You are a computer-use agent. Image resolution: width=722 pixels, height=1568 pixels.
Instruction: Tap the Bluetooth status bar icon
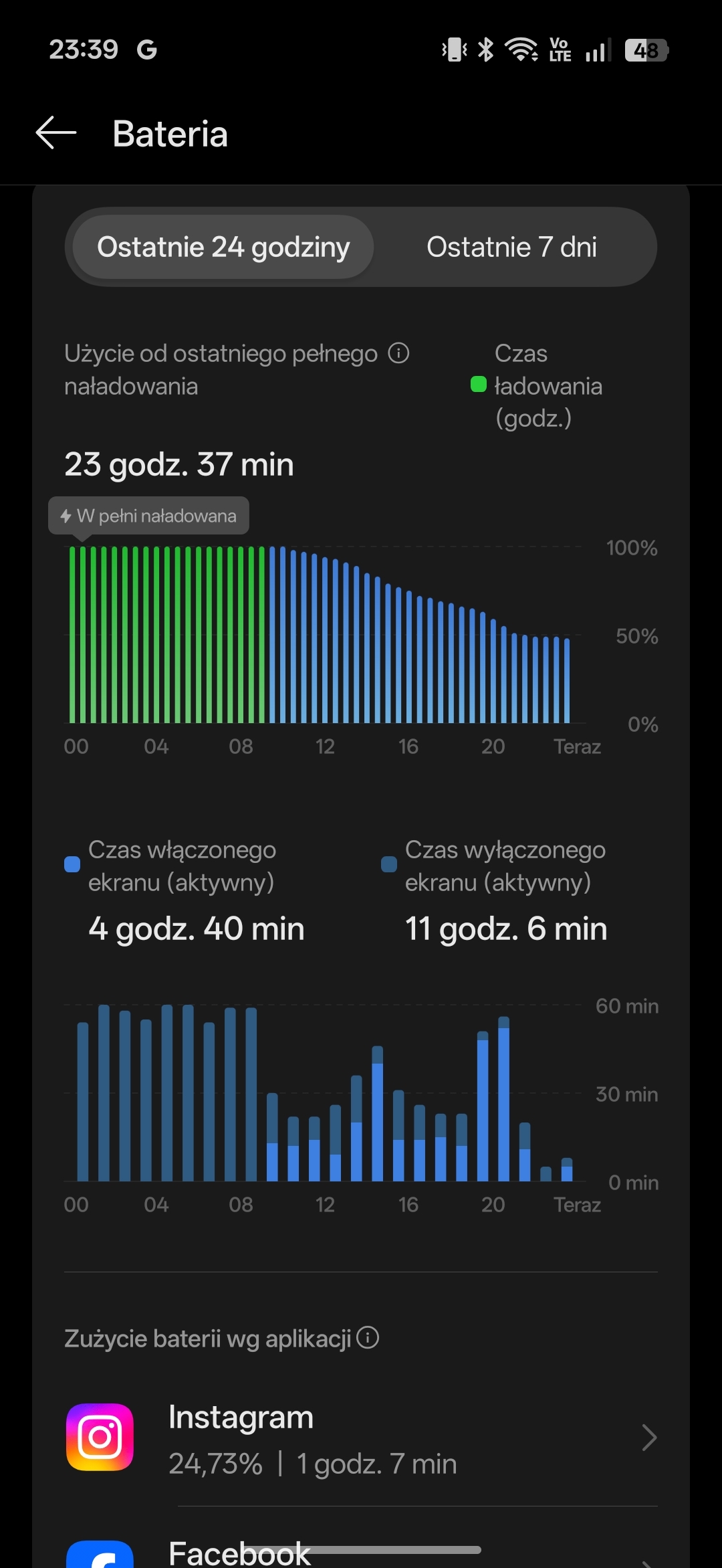click(x=486, y=50)
